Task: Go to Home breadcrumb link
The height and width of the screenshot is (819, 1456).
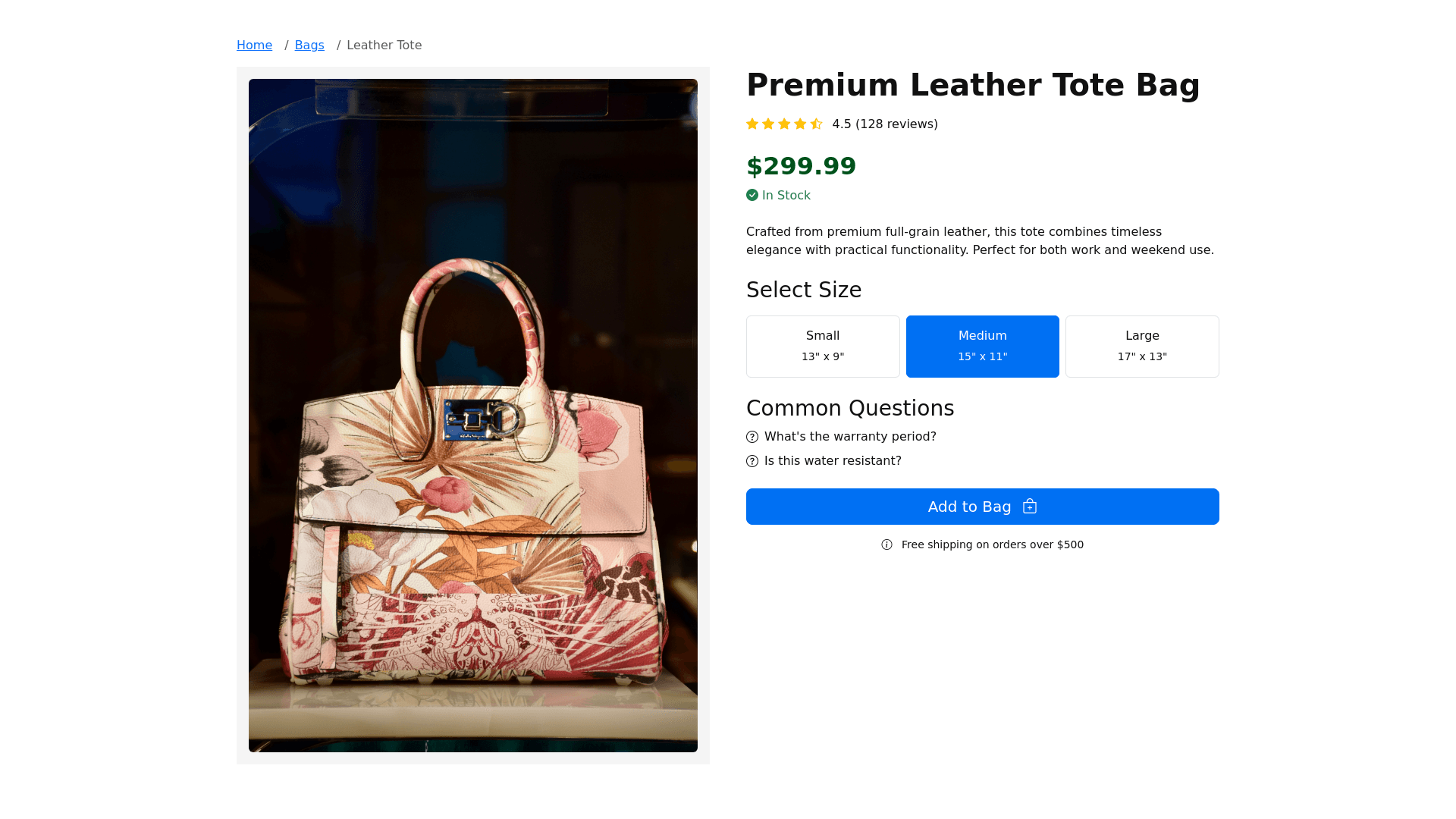Action: point(254,45)
